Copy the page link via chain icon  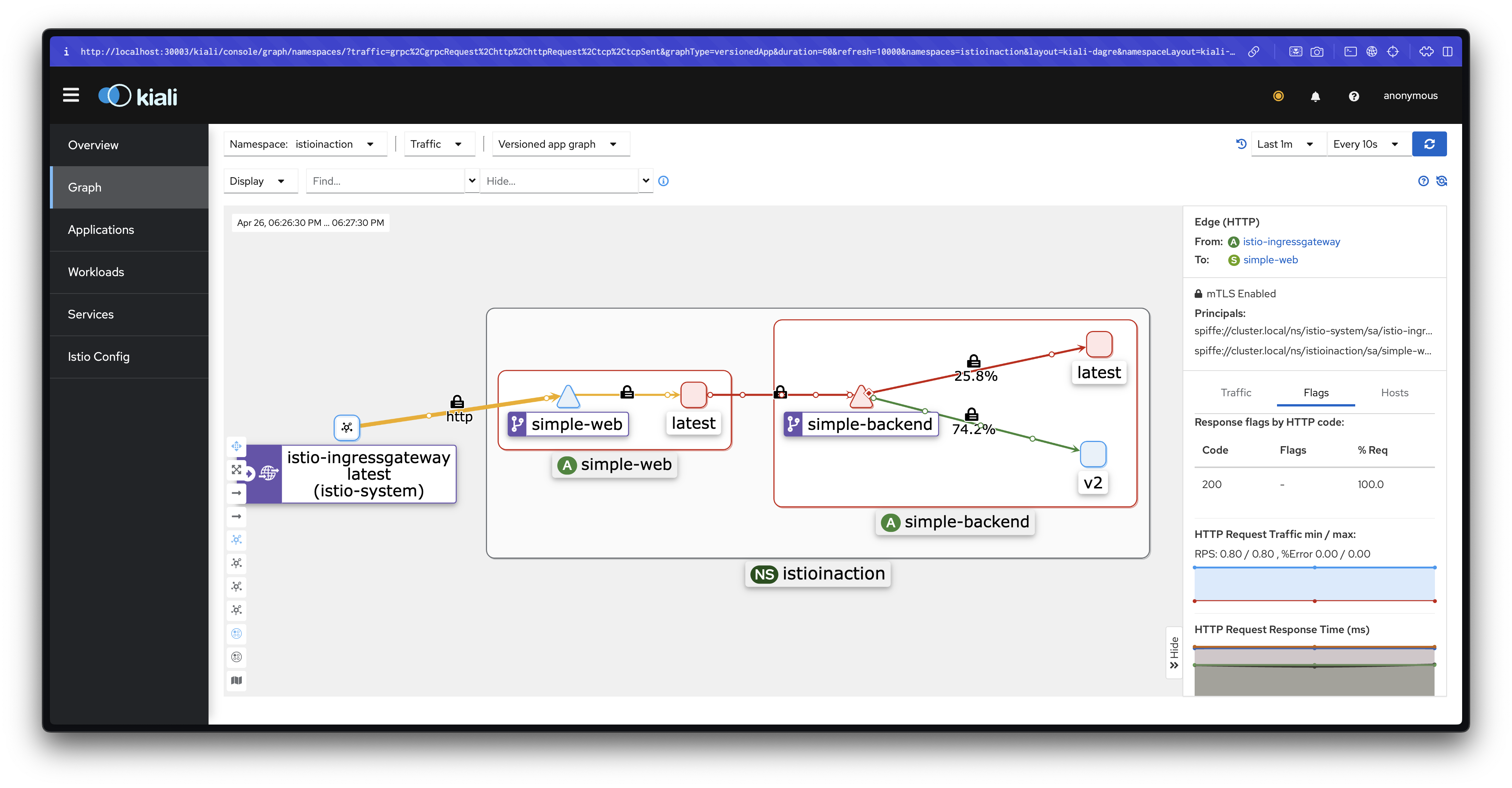pos(1253,52)
